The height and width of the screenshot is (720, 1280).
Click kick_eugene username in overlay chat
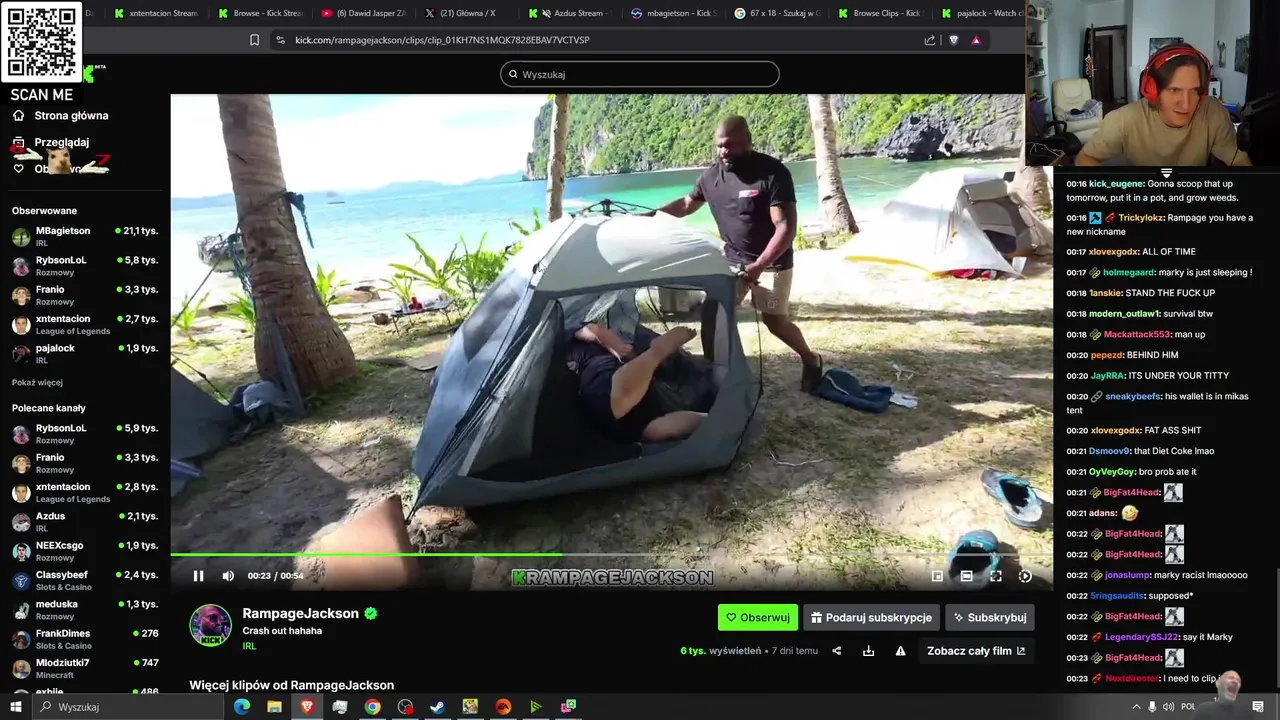click(x=1116, y=184)
